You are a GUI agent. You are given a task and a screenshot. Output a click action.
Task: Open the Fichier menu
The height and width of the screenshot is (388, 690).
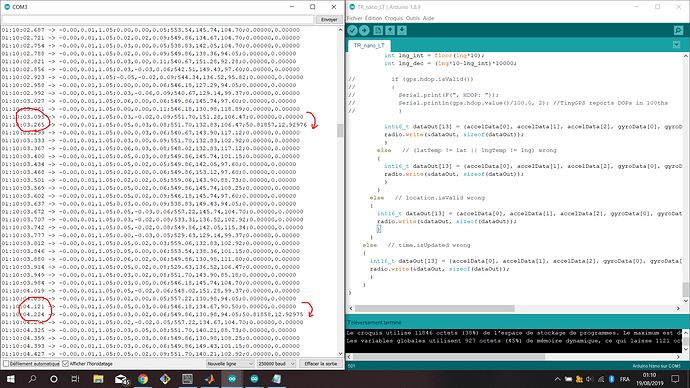click(x=354, y=18)
